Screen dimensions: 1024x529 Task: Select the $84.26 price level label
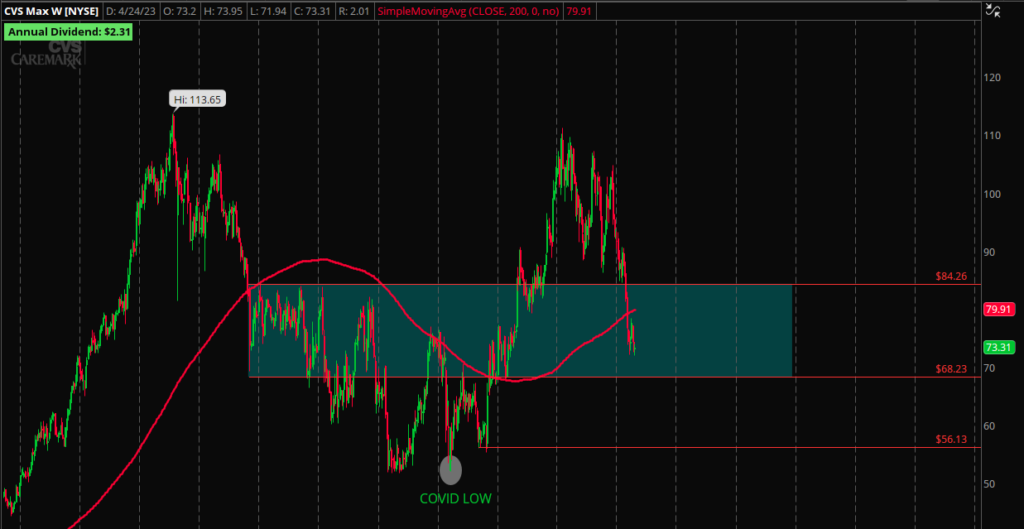tap(950, 275)
